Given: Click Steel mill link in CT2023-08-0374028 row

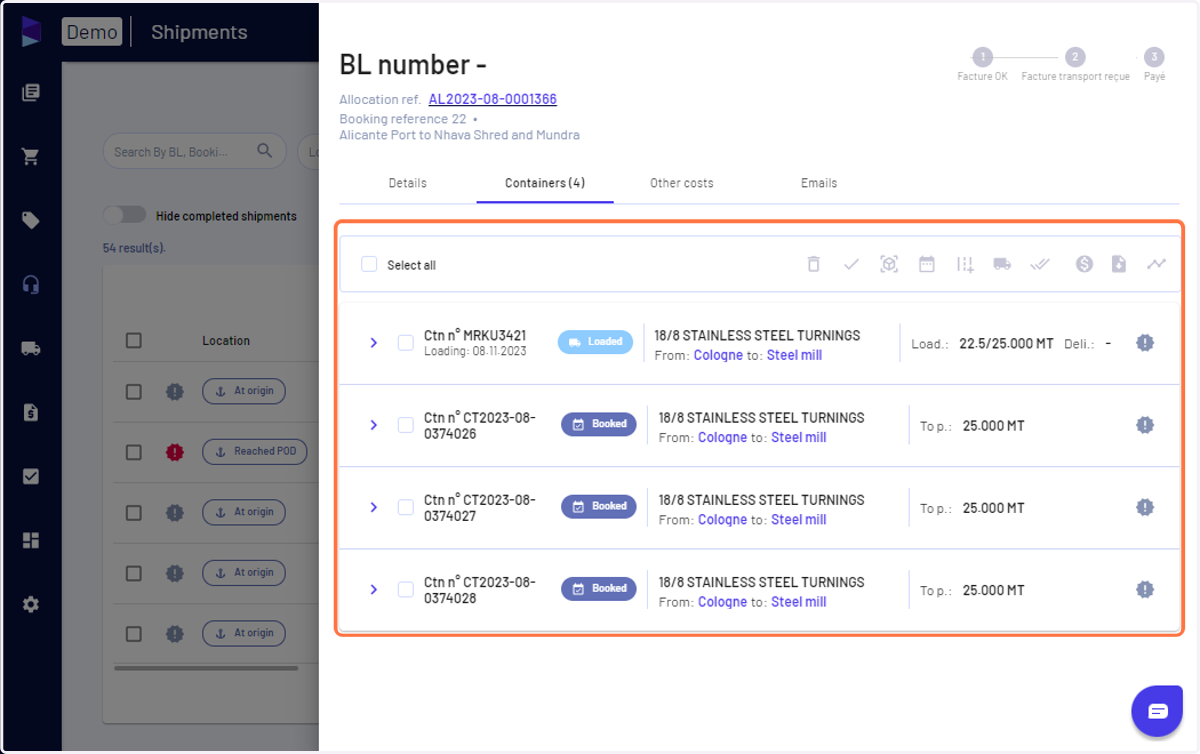Looking at the screenshot, I should pos(798,602).
